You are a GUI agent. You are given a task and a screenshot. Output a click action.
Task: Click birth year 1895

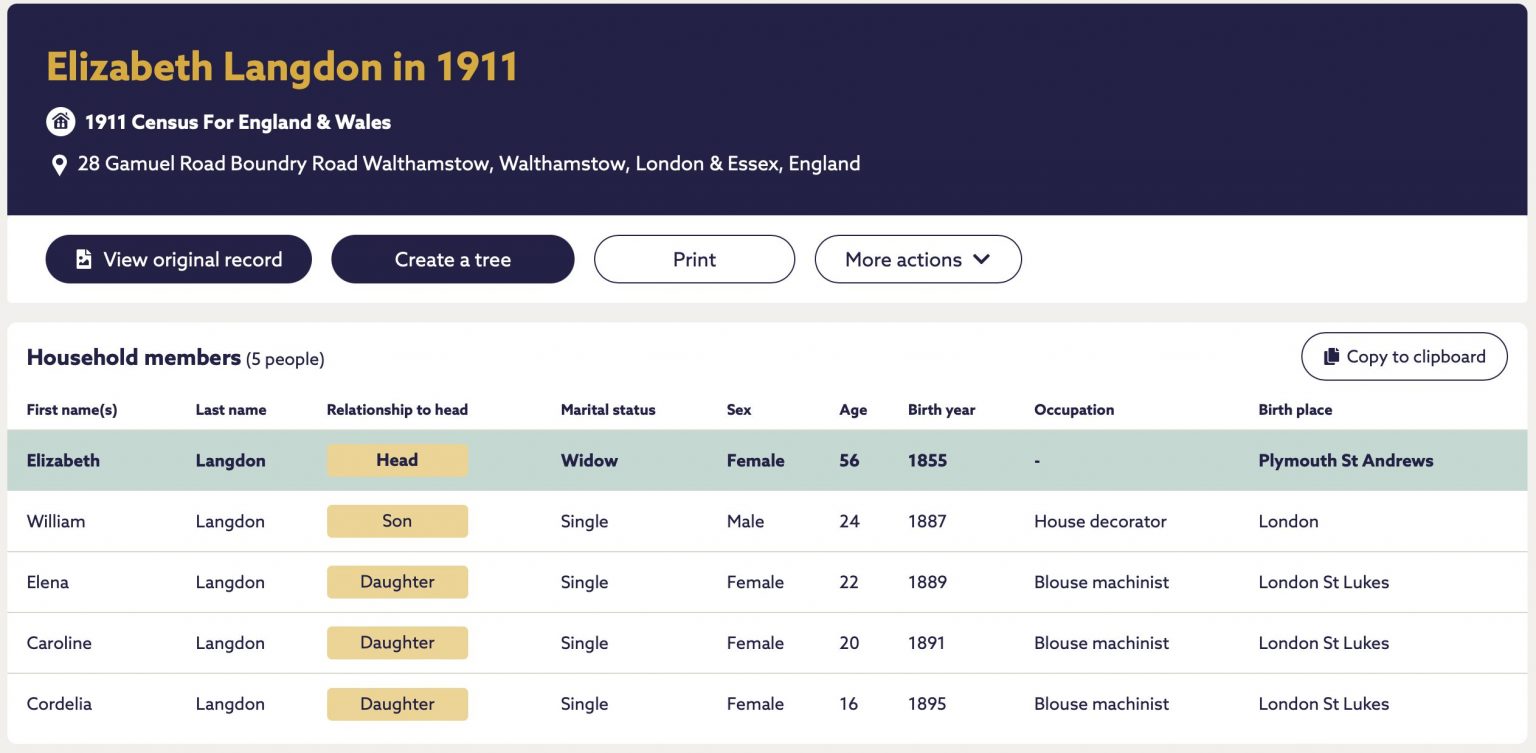coord(927,704)
